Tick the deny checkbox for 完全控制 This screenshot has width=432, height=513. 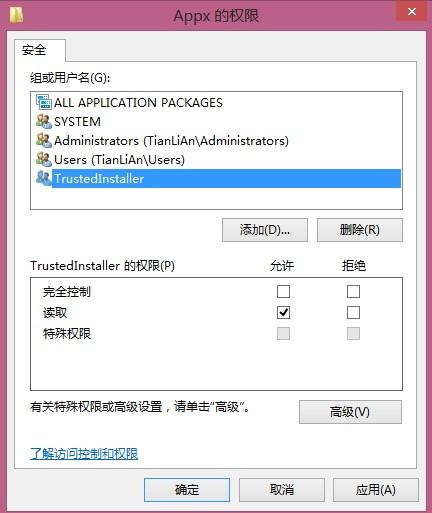tap(353, 291)
